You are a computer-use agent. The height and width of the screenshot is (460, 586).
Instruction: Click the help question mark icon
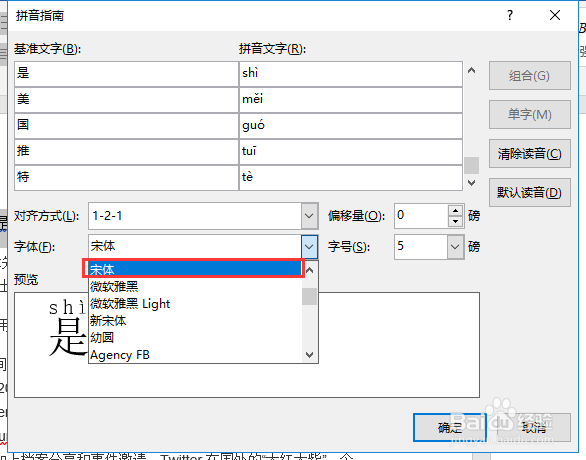[x=510, y=15]
